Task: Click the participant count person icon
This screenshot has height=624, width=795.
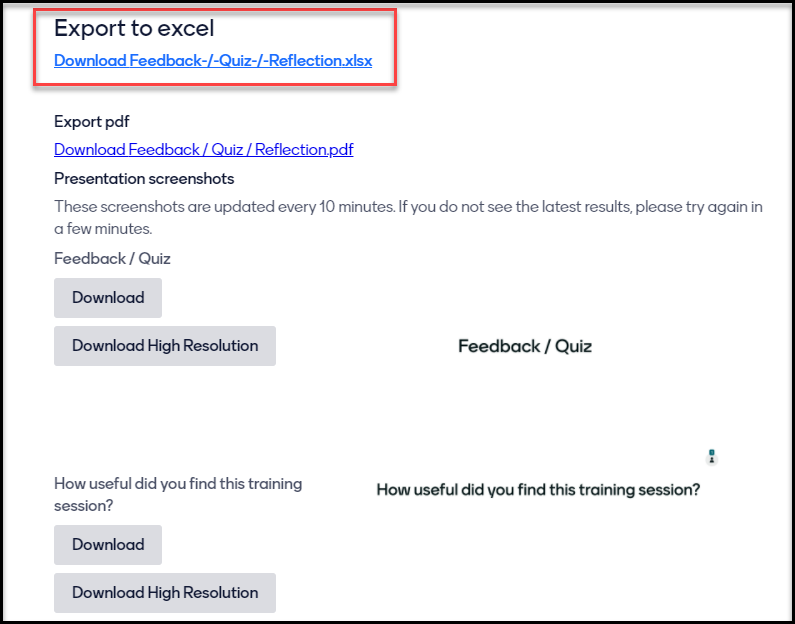Action: 711,460
